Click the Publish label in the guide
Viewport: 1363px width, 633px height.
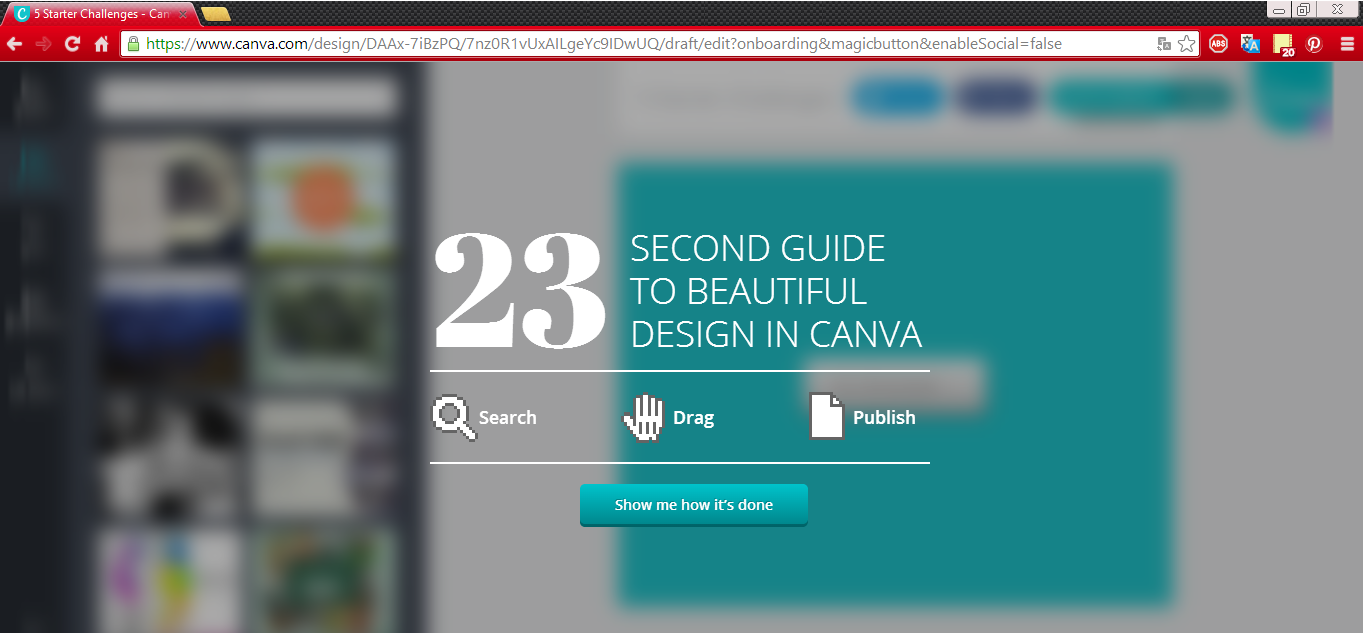[x=884, y=418]
